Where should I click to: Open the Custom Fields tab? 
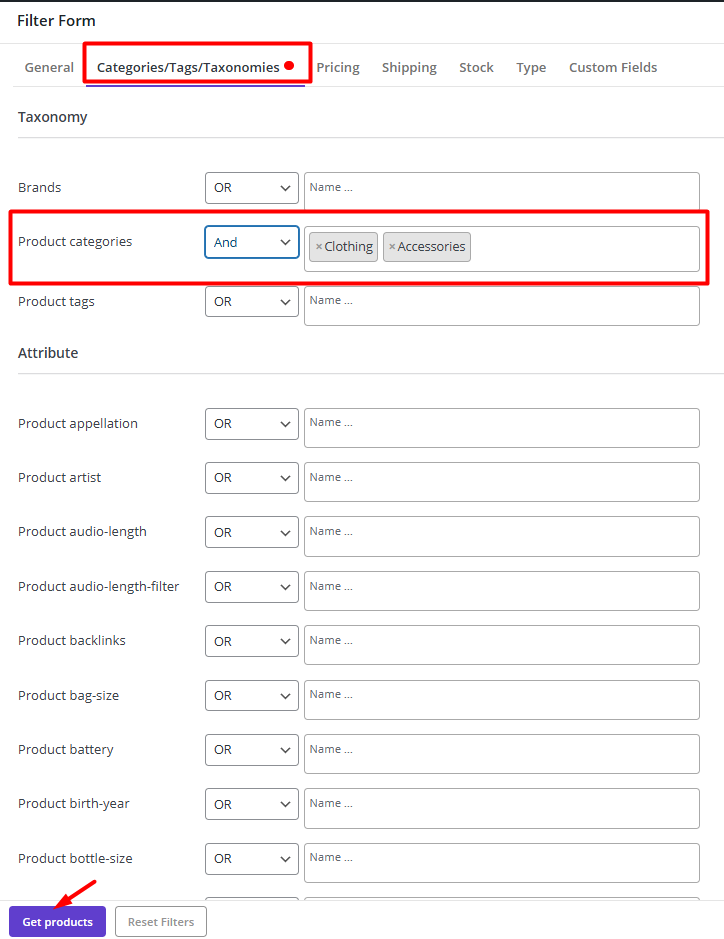(x=612, y=67)
